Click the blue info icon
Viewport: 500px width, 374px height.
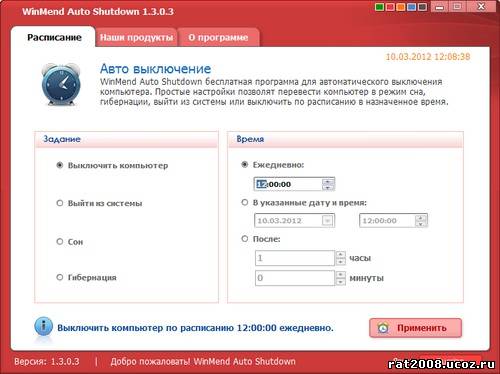coord(43,327)
